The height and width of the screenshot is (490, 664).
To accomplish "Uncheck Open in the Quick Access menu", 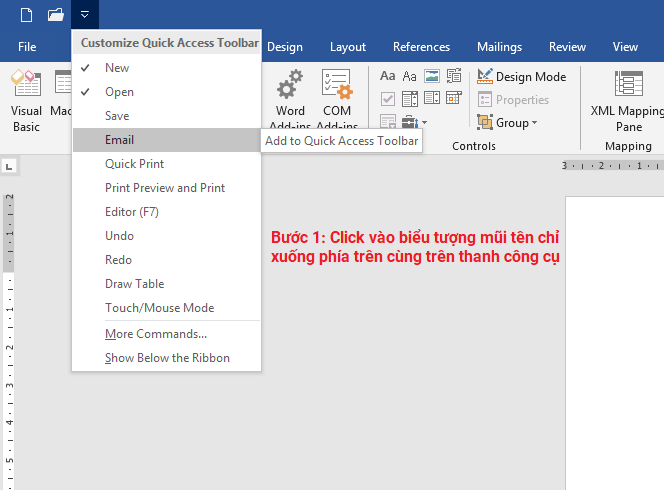I will [166, 92].
